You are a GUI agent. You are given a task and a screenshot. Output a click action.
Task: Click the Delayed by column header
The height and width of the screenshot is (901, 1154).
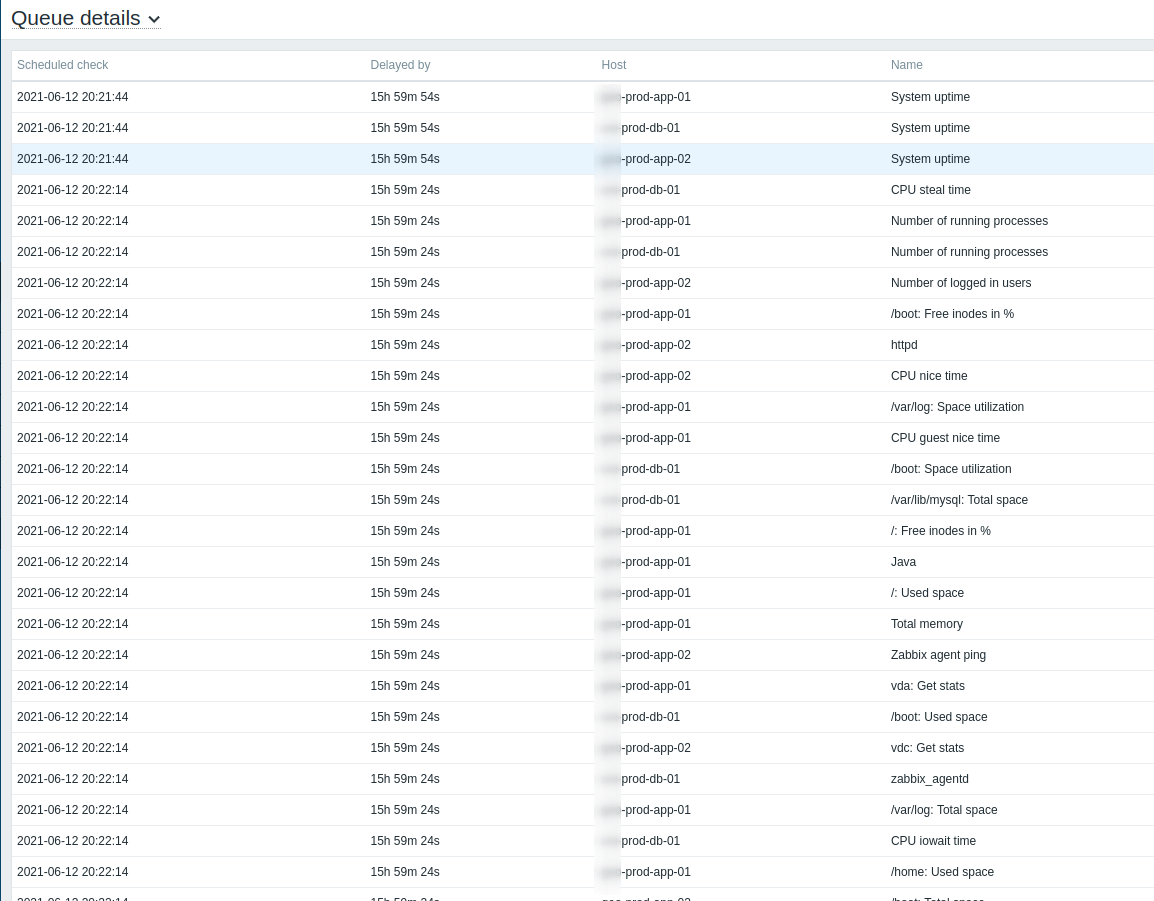point(400,65)
